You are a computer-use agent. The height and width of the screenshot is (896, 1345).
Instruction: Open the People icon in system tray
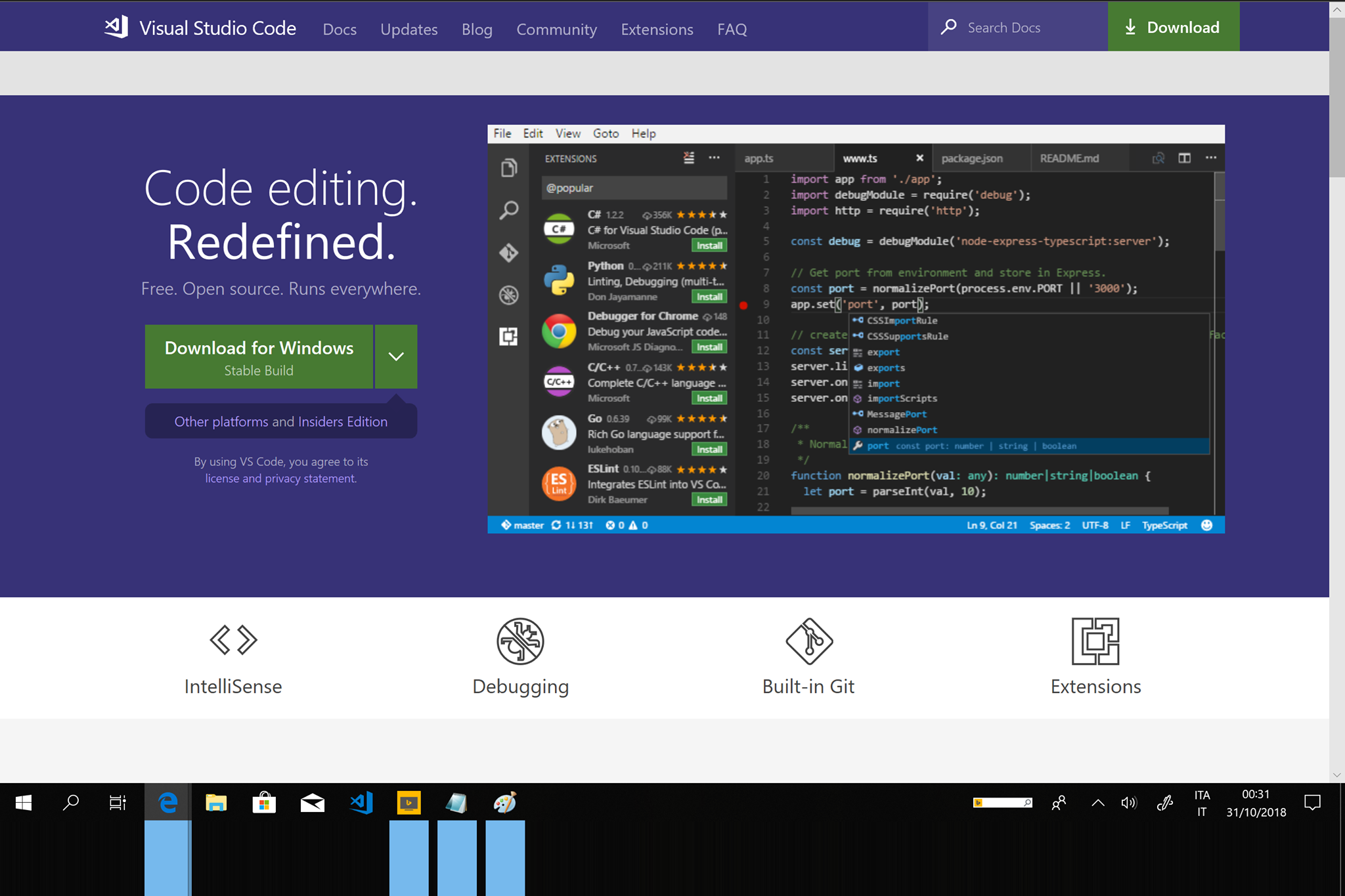click(1059, 803)
